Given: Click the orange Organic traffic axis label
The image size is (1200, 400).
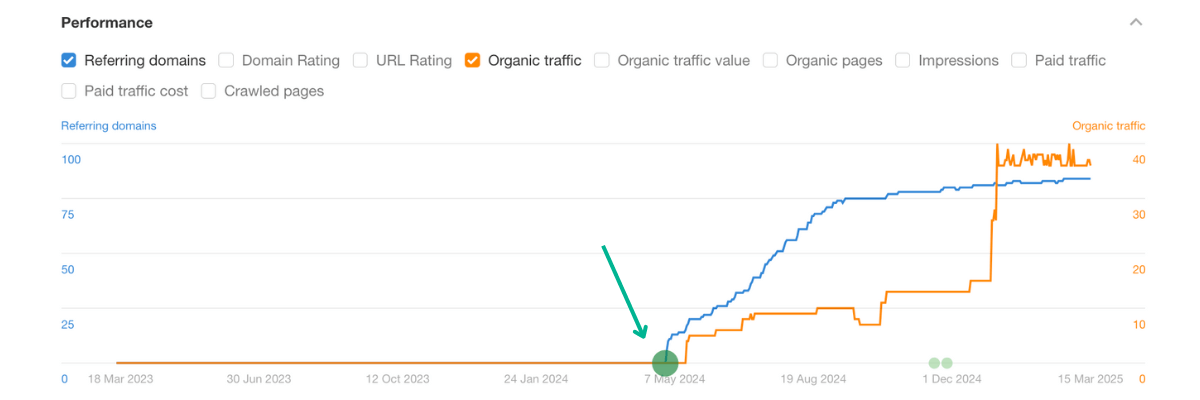Looking at the screenshot, I should [x=1108, y=126].
